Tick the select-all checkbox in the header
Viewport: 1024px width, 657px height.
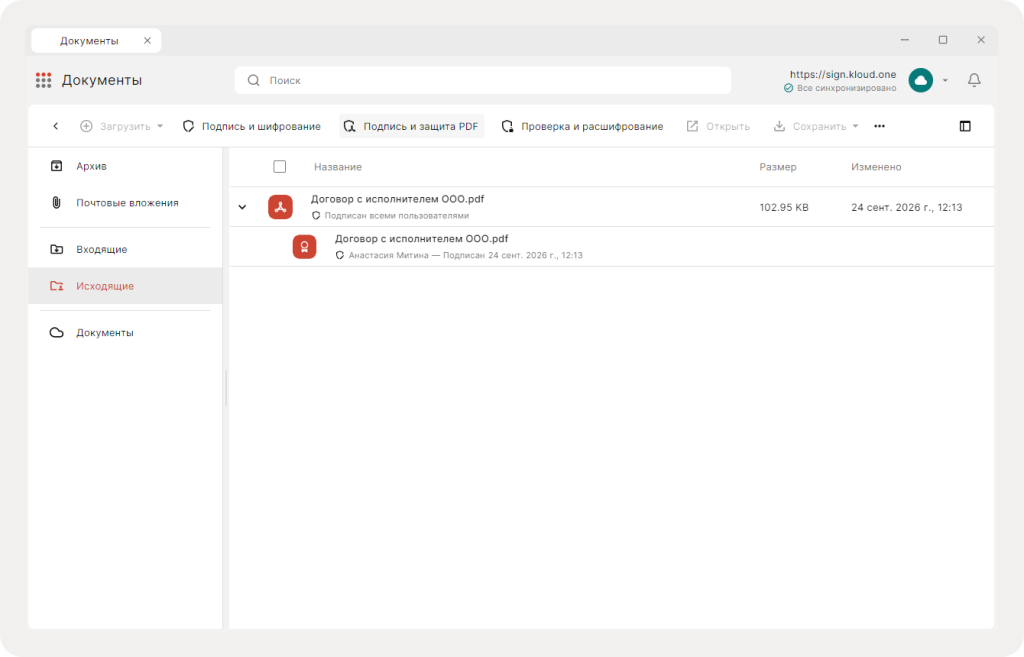(x=280, y=167)
